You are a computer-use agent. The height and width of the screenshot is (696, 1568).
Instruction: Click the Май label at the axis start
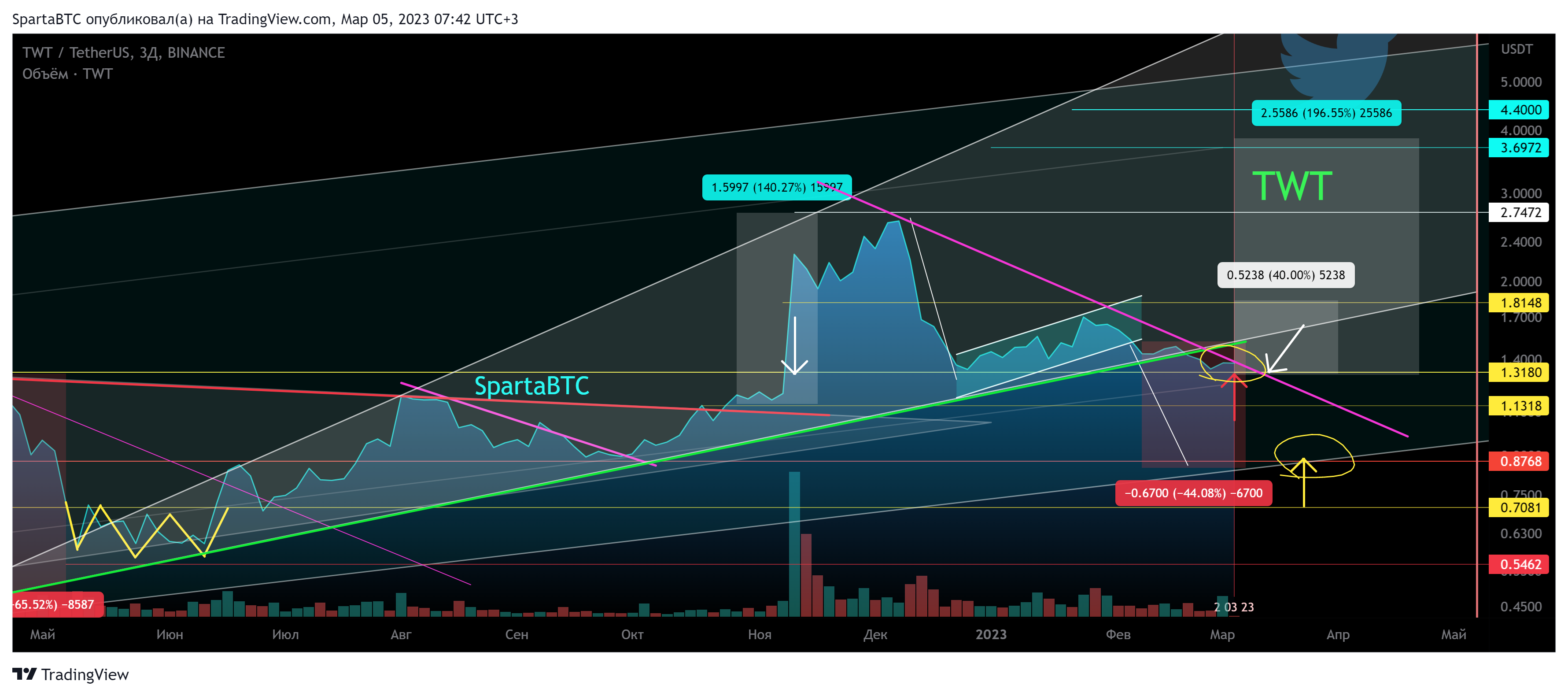43,634
